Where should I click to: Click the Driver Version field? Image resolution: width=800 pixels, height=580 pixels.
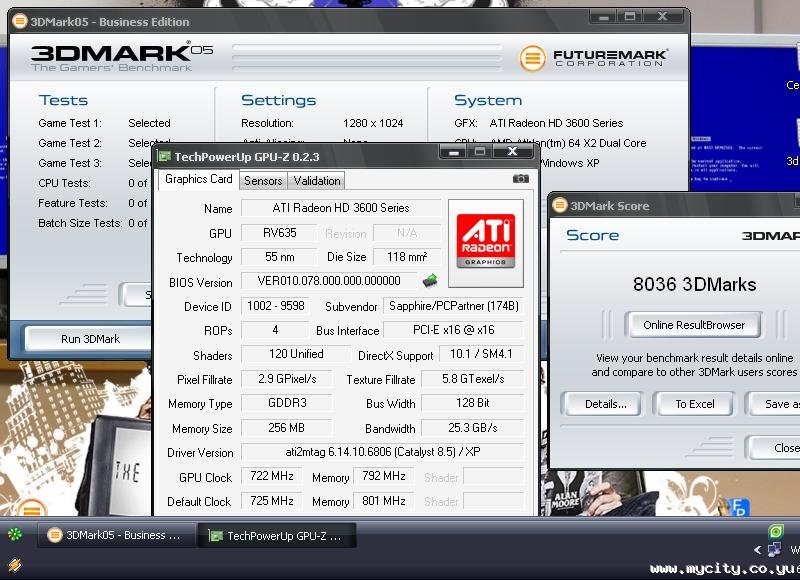coord(383,451)
